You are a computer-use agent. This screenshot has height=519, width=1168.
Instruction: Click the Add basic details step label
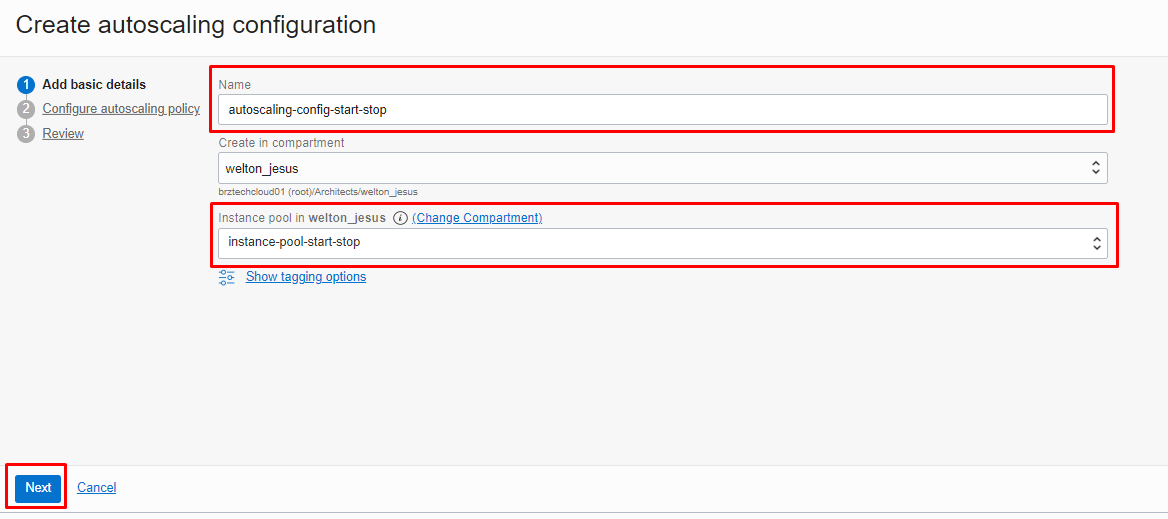[x=94, y=84]
